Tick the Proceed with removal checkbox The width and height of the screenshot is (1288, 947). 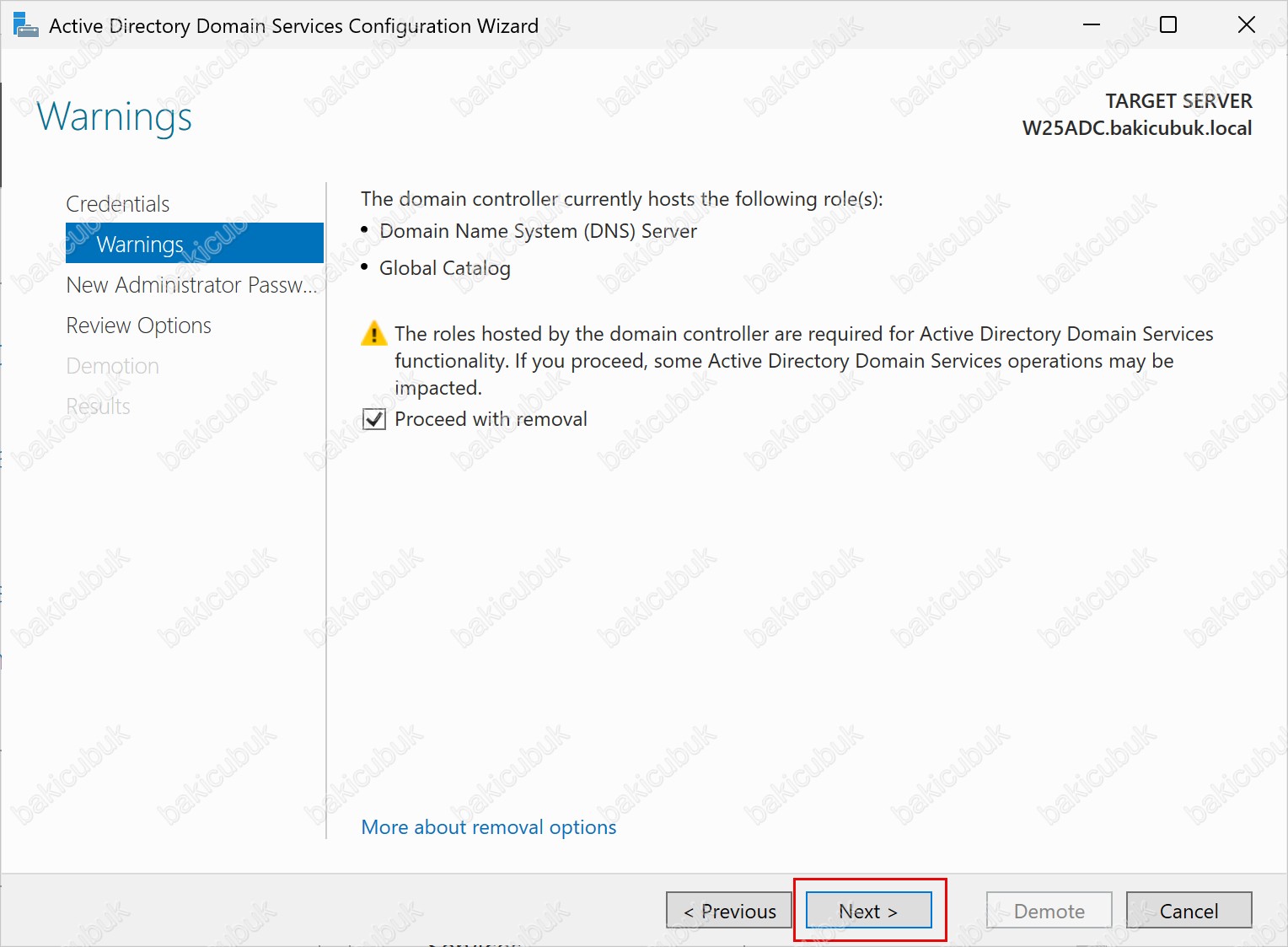[x=374, y=419]
